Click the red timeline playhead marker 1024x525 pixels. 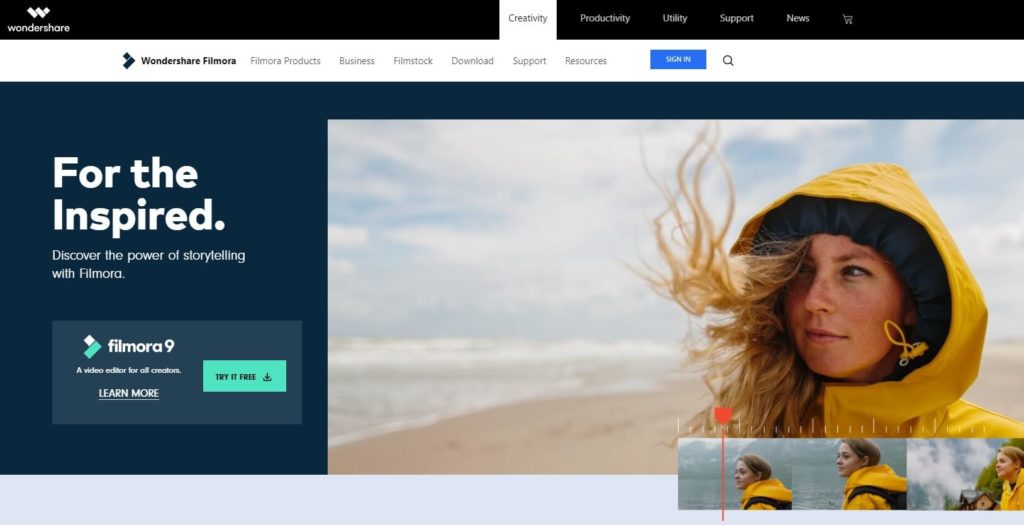click(x=723, y=415)
